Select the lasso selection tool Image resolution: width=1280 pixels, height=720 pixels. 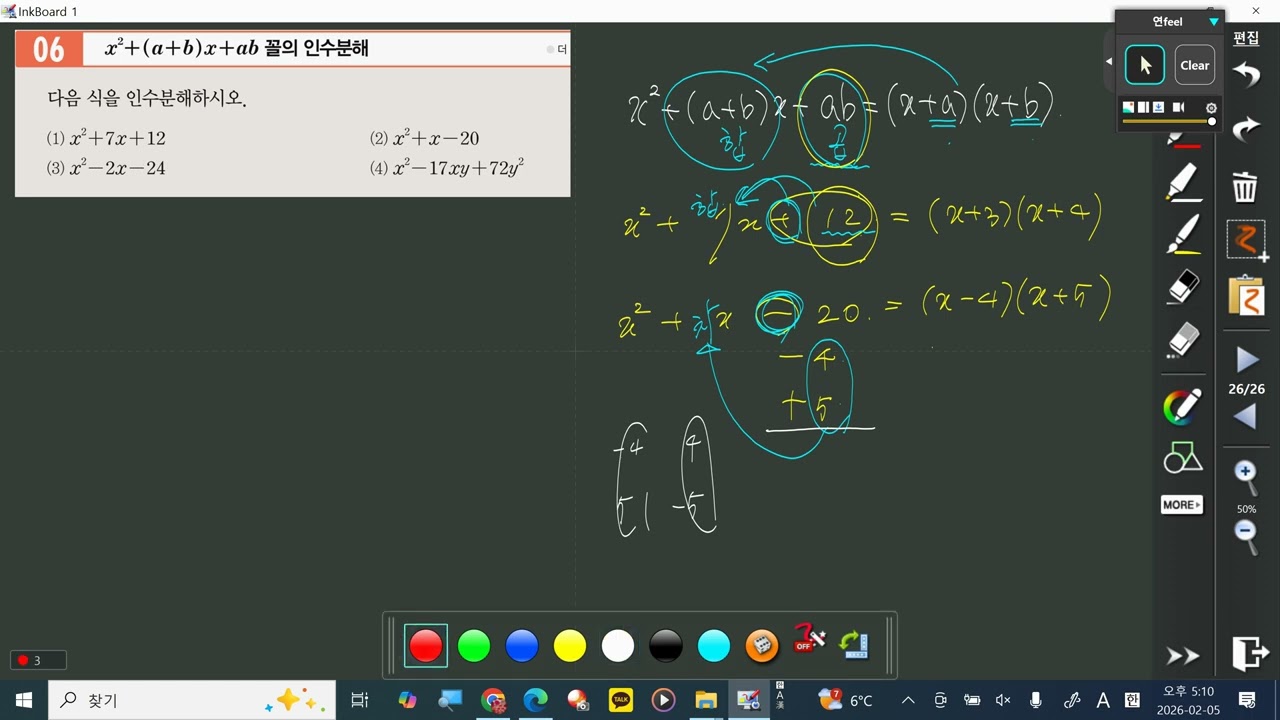pyautogui.click(x=1247, y=241)
